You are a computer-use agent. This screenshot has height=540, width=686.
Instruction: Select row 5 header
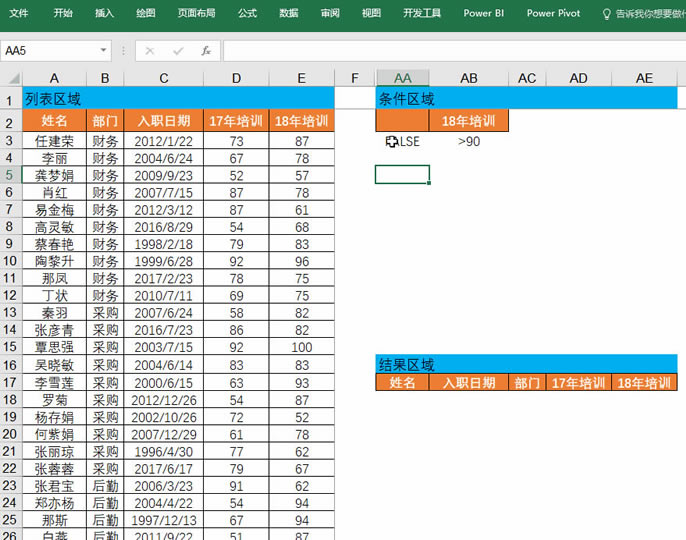(x=10, y=175)
